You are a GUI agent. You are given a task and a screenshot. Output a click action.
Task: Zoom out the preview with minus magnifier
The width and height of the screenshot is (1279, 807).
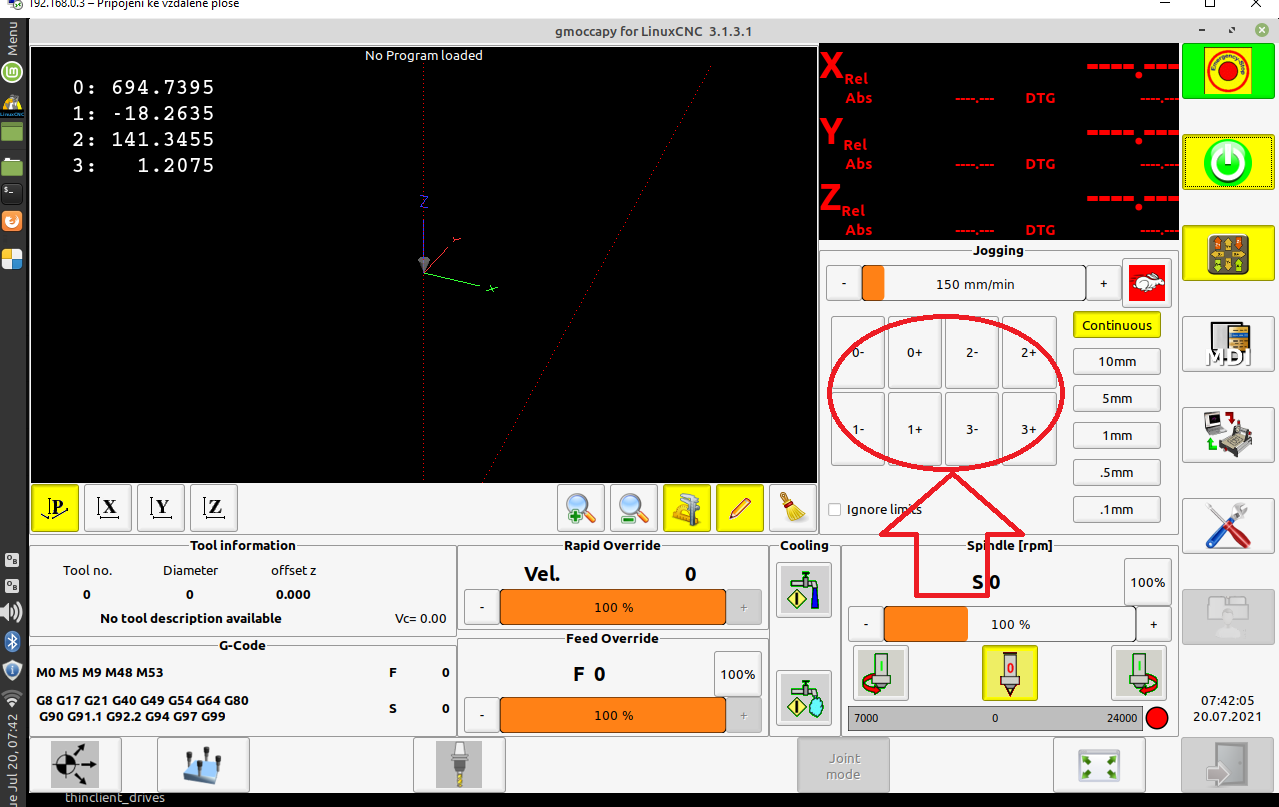pos(634,508)
